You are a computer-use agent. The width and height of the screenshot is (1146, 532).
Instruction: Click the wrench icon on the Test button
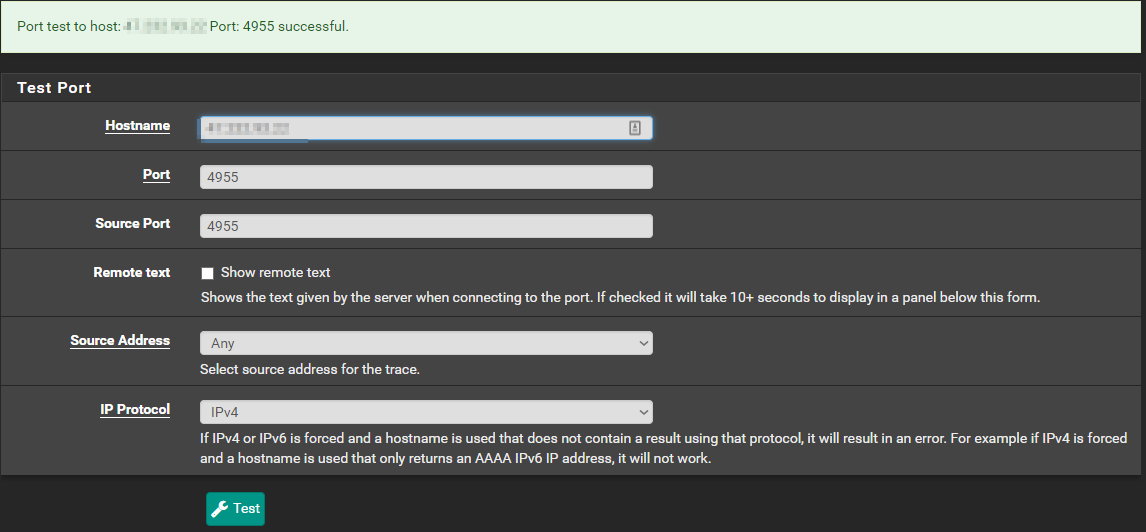click(x=220, y=509)
